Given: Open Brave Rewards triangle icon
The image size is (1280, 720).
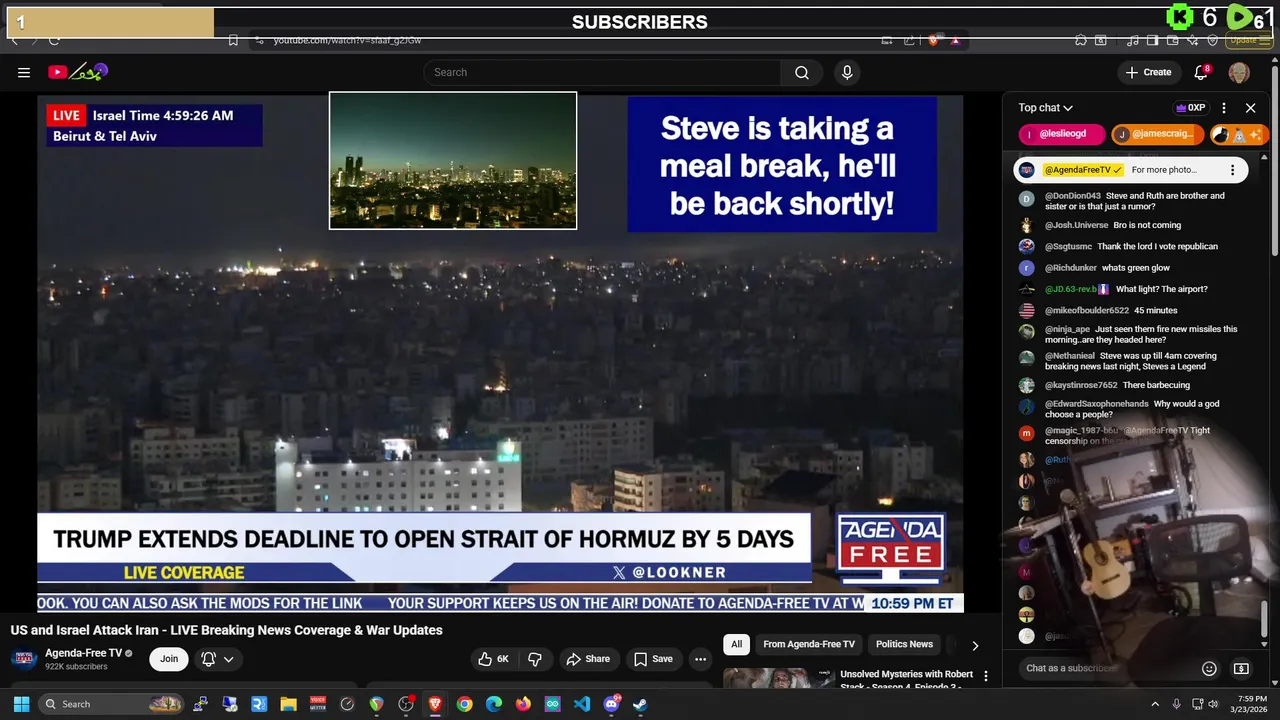Looking at the screenshot, I should (955, 40).
